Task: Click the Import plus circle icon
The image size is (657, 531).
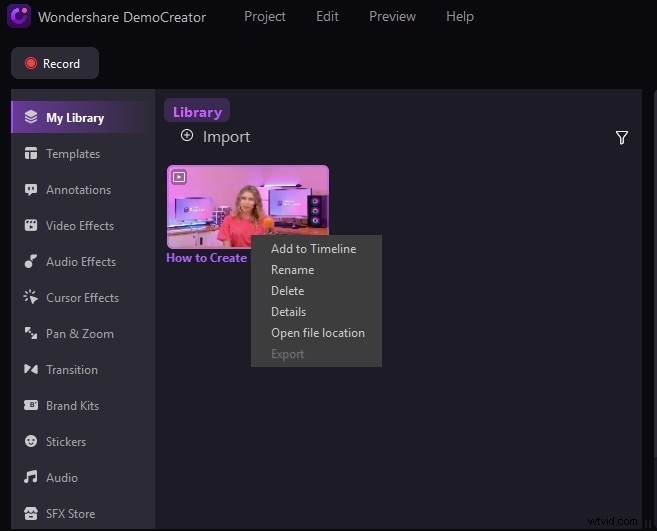Action: (187, 135)
